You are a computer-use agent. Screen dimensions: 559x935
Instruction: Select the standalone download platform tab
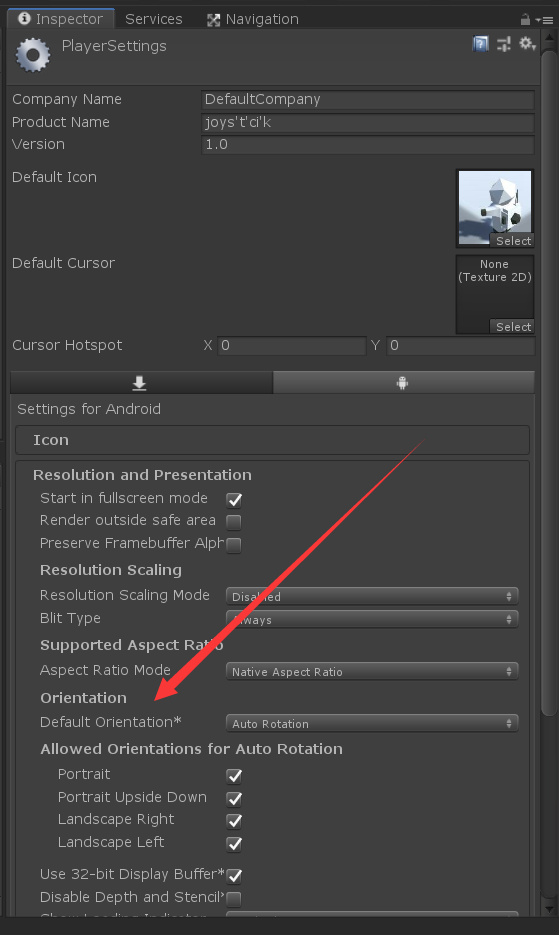click(x=141, y=383)
